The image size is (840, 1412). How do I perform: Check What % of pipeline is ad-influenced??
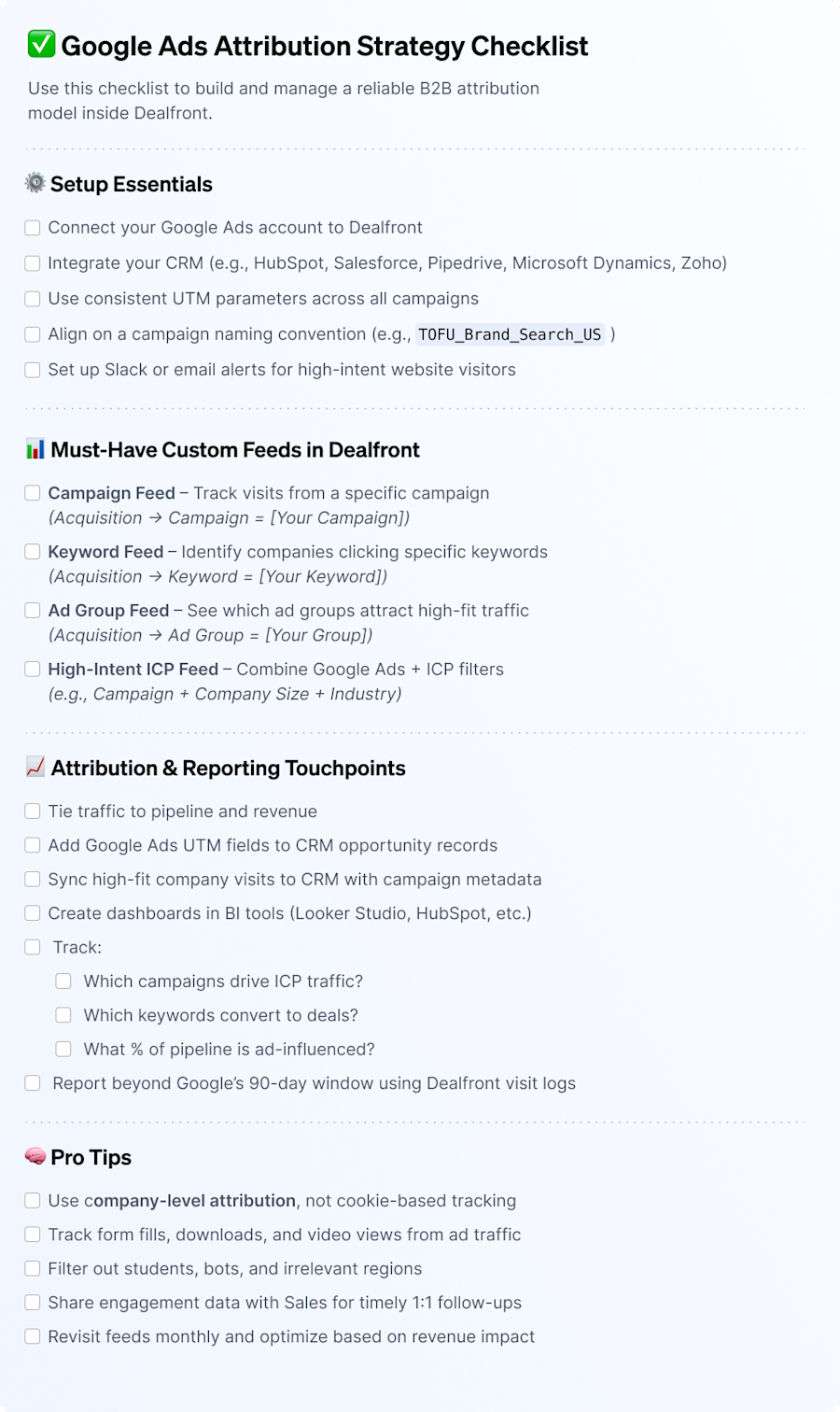click(63, 1048)
